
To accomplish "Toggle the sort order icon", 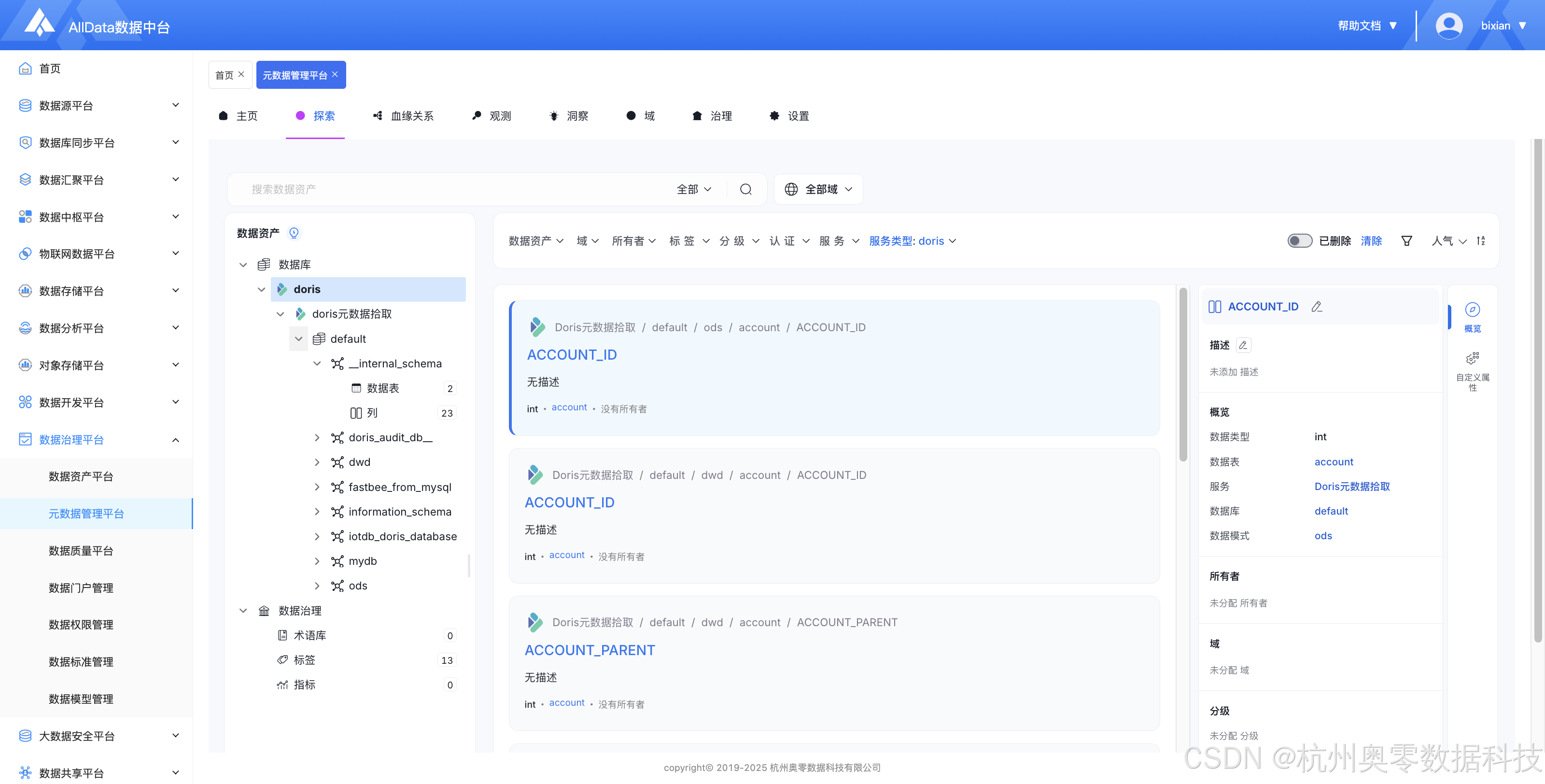I will (1481, 240).
